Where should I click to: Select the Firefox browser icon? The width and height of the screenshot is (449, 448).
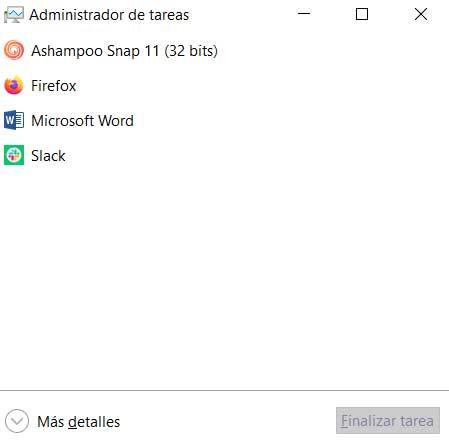tap(14, 85)
